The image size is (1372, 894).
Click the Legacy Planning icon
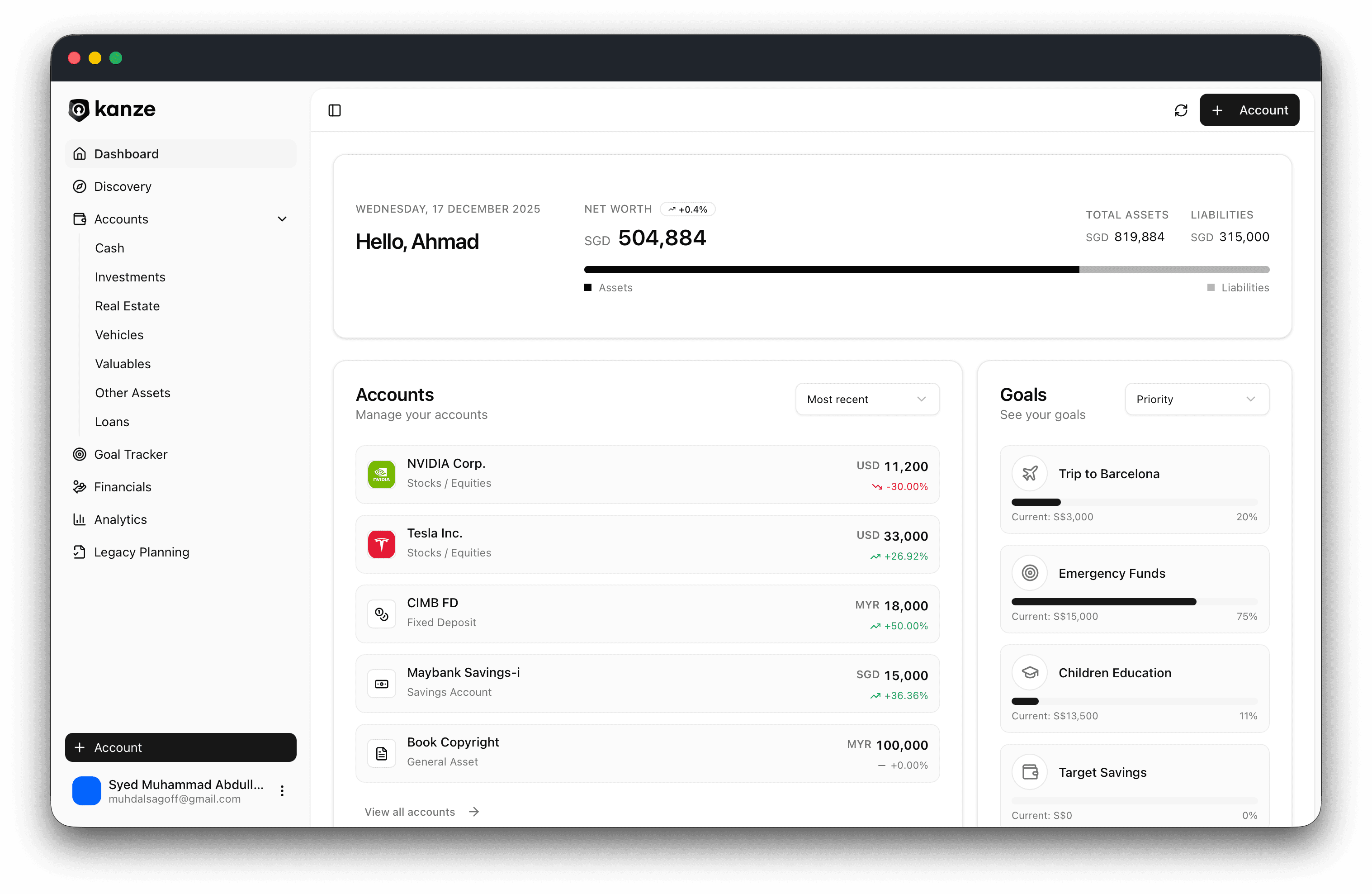(80, 552)
